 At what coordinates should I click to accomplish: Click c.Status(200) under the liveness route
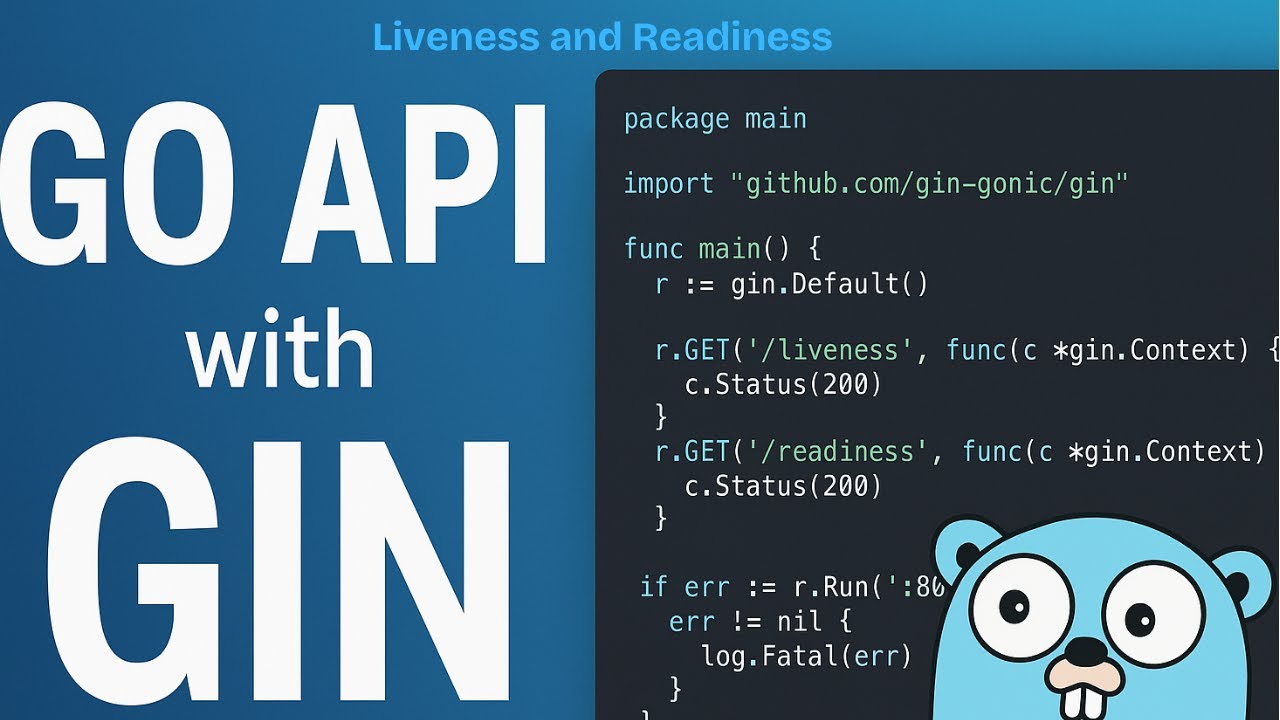(783, 384)
